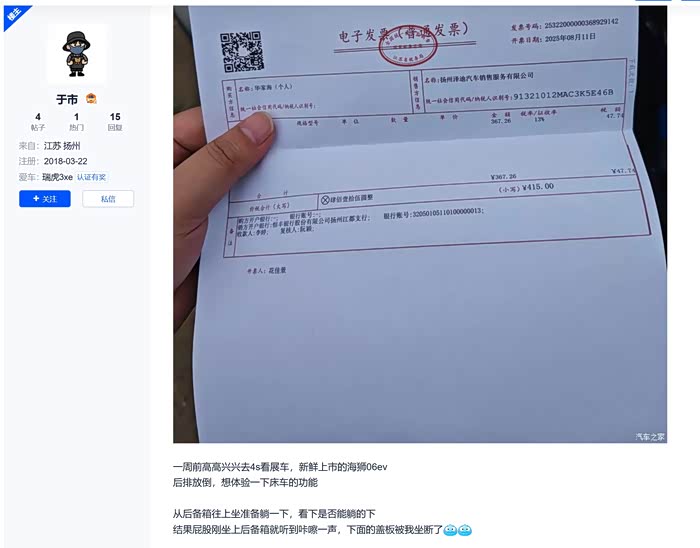Click the 汽车之家 watermark on the photo
700x548 pixels.
coord(650,437)
